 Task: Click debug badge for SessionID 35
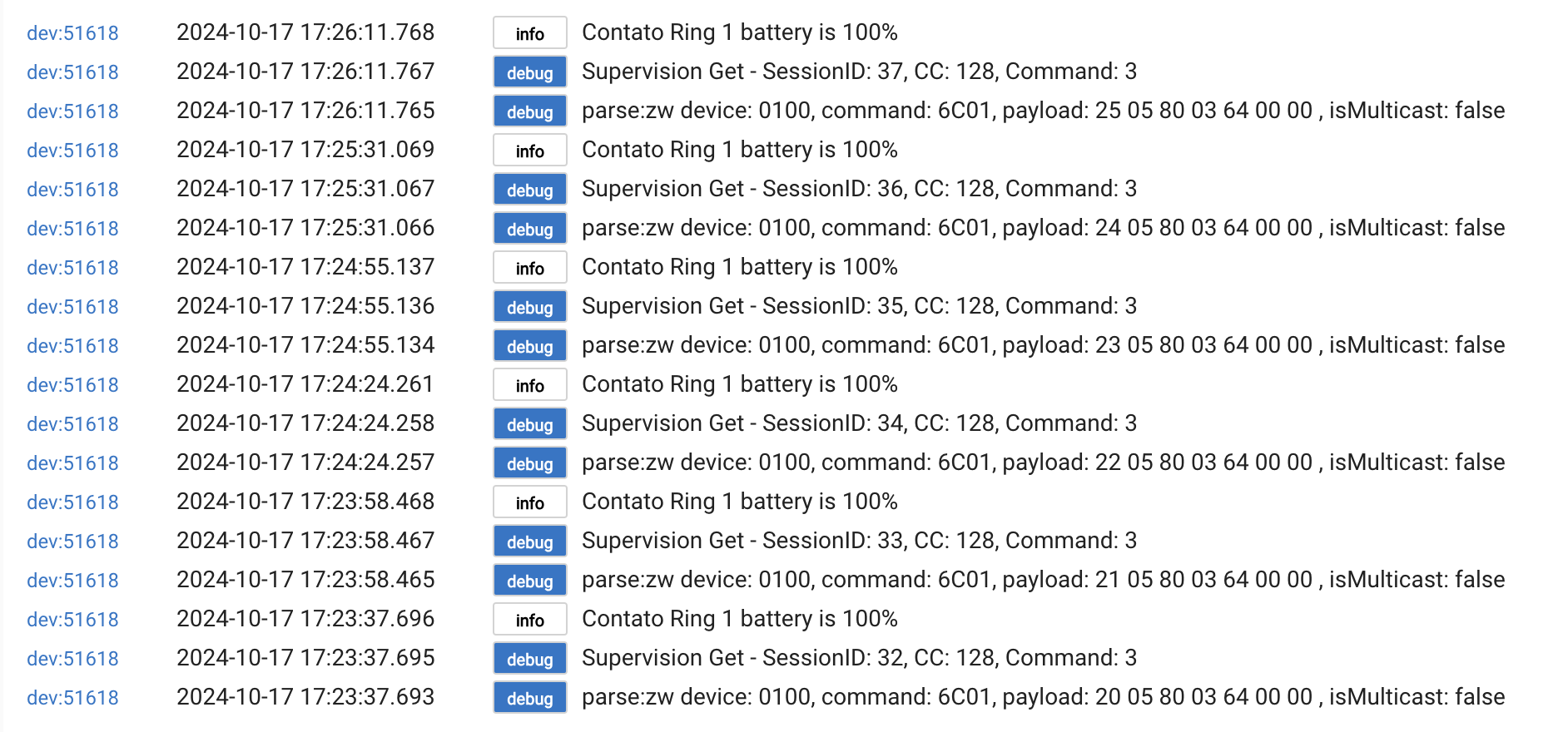click(530, 307)
